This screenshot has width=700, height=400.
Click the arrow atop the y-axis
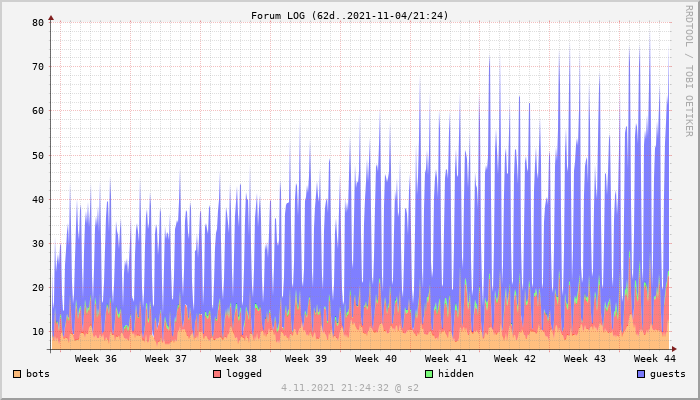click(x=51, y=18)
